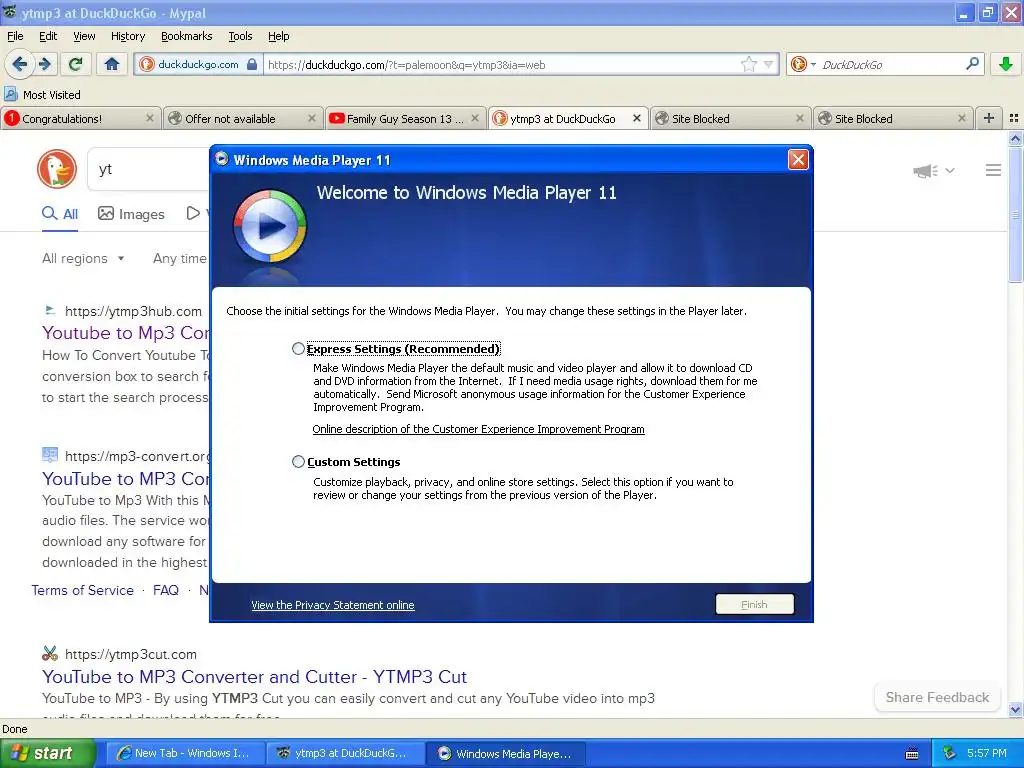The height and width of the screenshot is (768, 1024).
Task: Go forward with the Forward arrow
Action: coord(44,64)
